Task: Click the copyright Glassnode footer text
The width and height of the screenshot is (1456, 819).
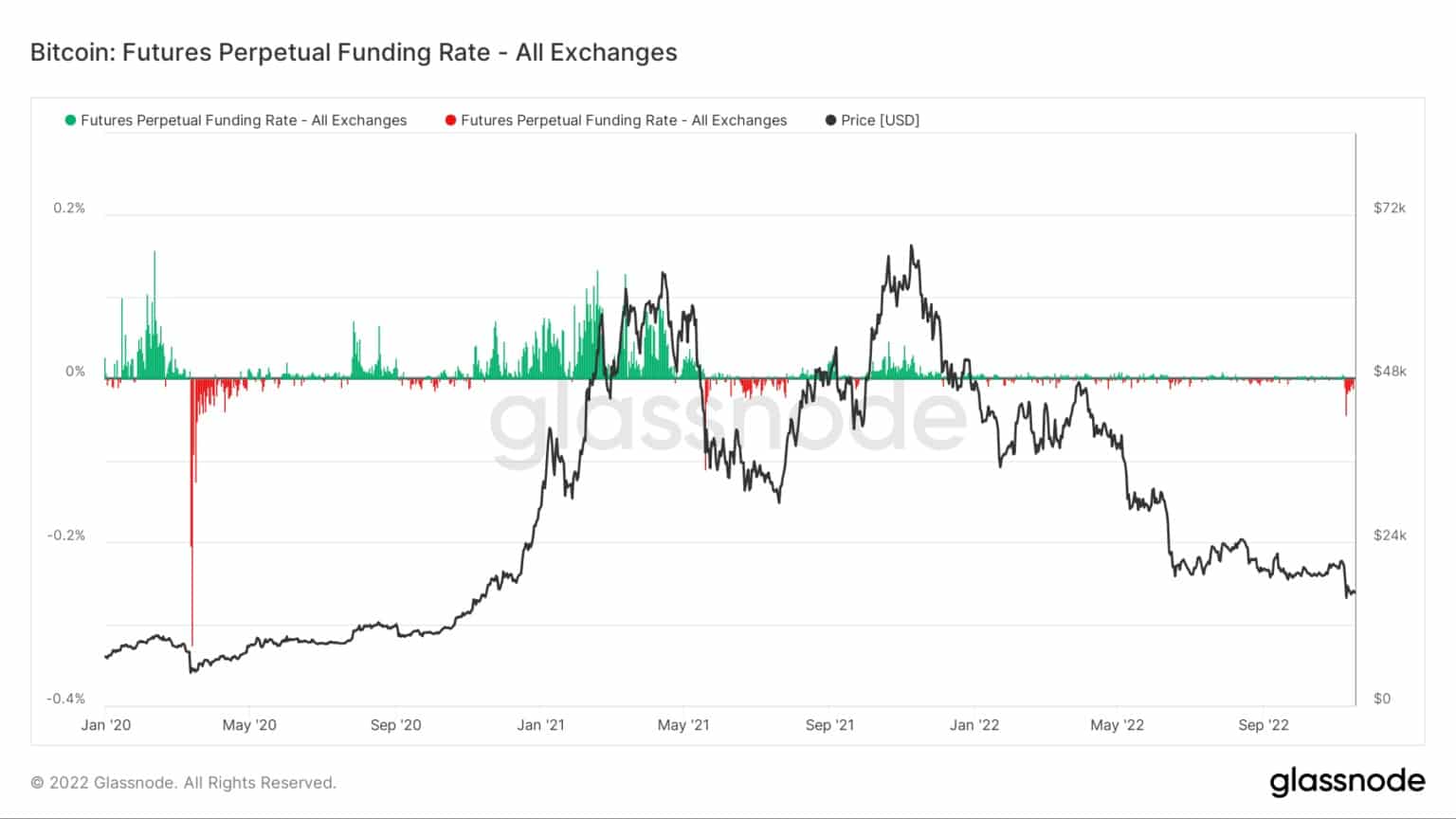Action: coord(184,783)
